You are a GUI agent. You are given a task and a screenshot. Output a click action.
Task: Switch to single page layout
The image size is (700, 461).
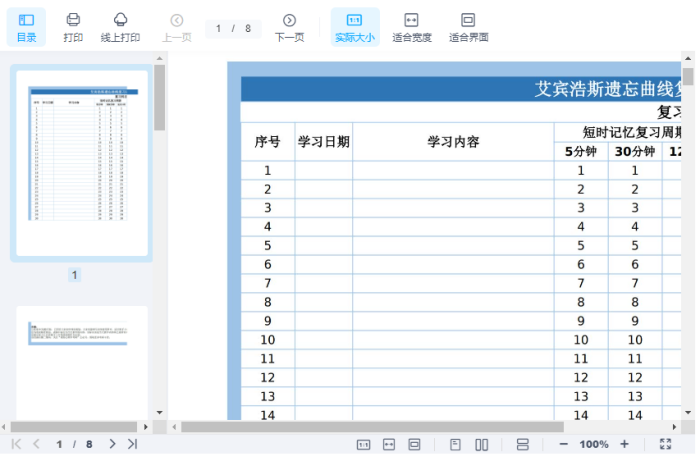455,445
